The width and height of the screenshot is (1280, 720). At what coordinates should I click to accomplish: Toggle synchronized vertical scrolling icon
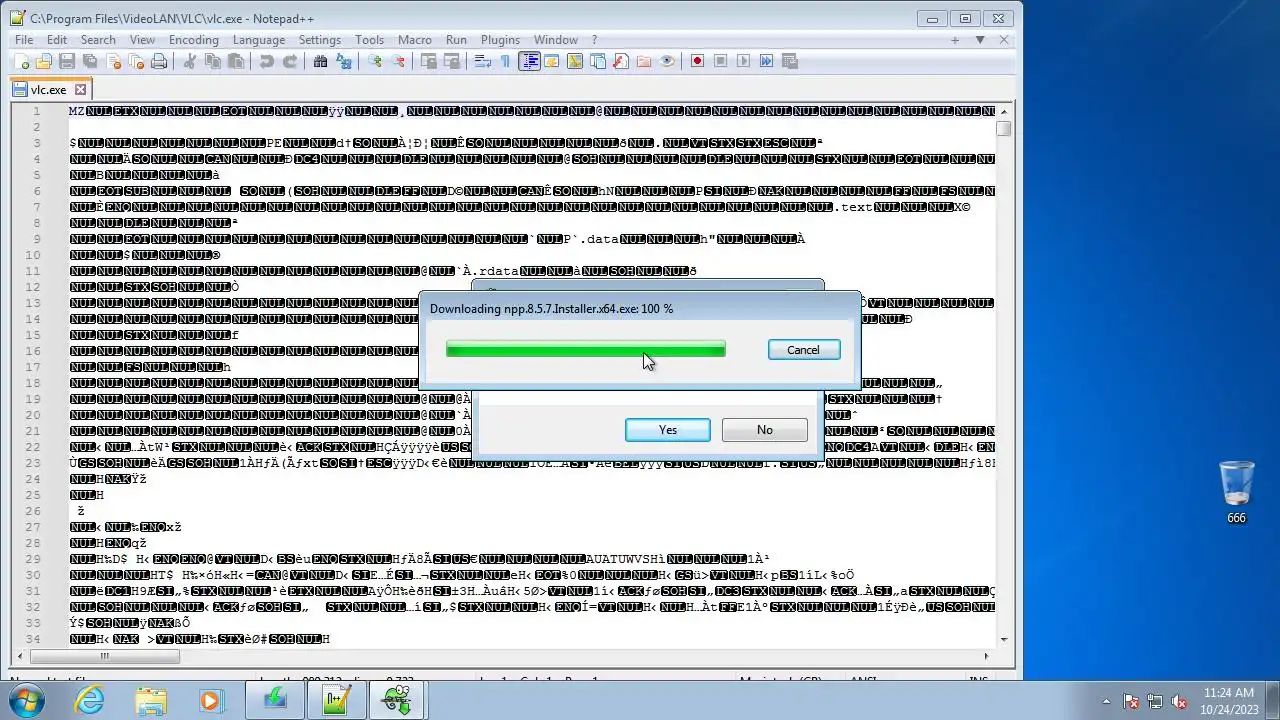tap(428, 61)
